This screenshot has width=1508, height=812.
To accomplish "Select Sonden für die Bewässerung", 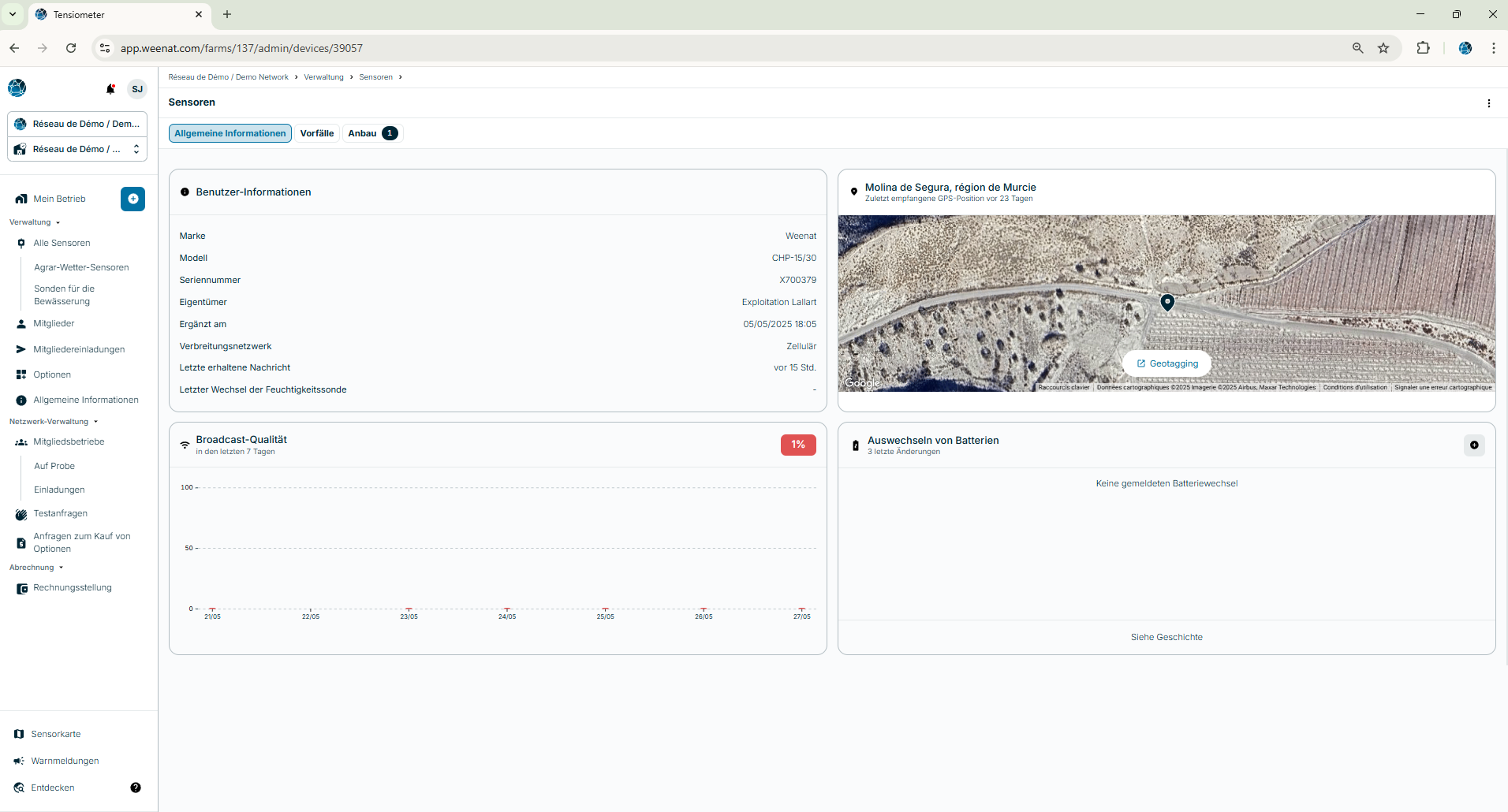I will pyautogui.click(x=64, y=295).
